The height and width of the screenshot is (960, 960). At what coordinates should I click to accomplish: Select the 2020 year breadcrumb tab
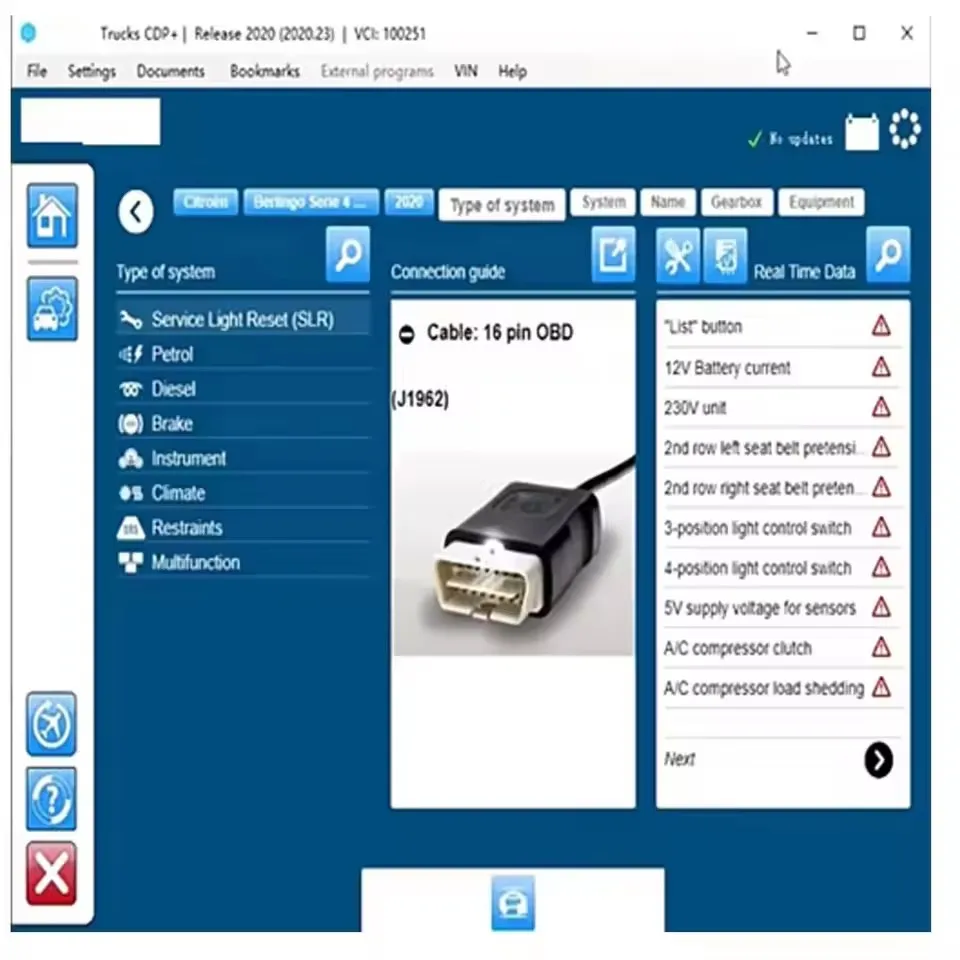click(x=409, y=202)
